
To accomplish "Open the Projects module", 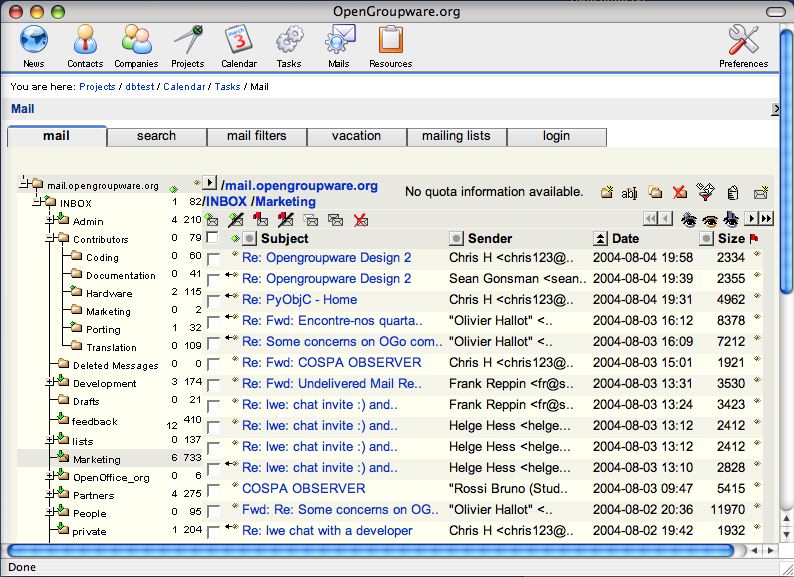I will [x=187, y=46].
